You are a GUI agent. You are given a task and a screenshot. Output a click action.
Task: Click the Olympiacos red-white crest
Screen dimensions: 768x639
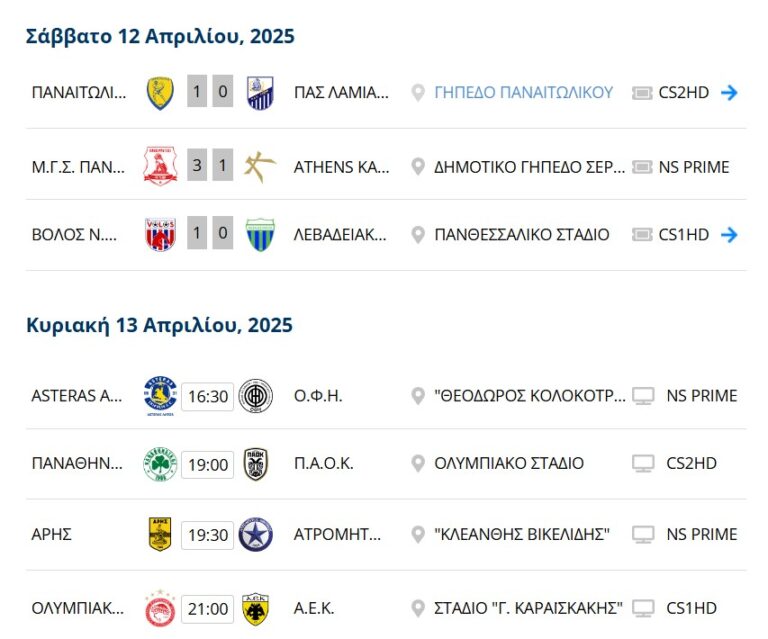tap(160, 608)
